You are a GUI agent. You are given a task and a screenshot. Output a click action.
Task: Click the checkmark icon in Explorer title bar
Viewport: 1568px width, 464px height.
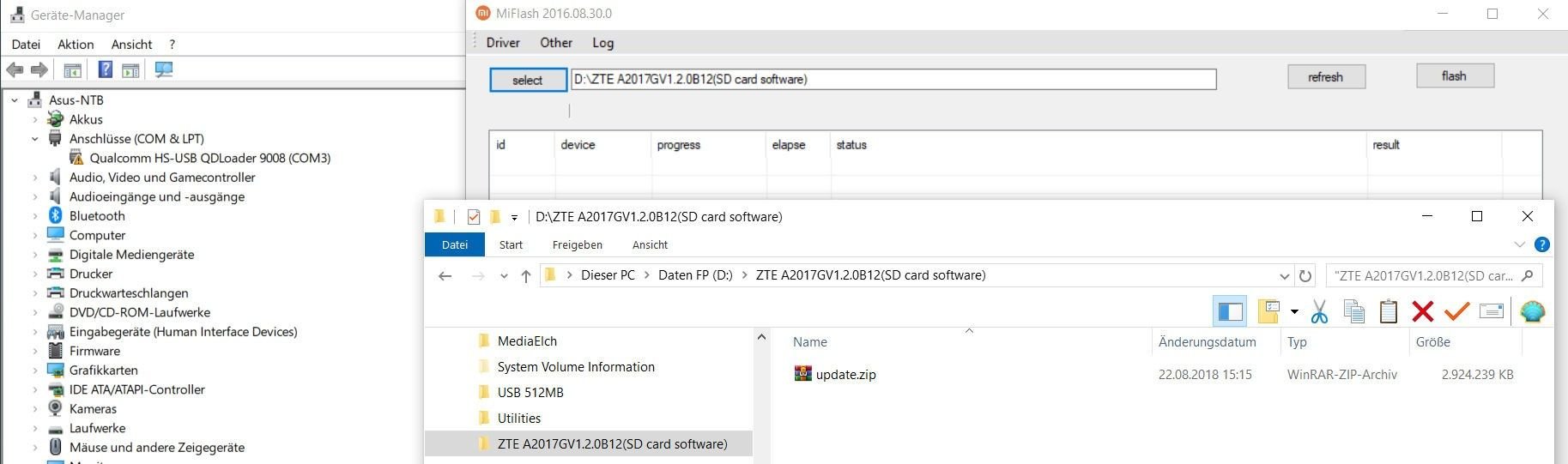coord(473,216)
